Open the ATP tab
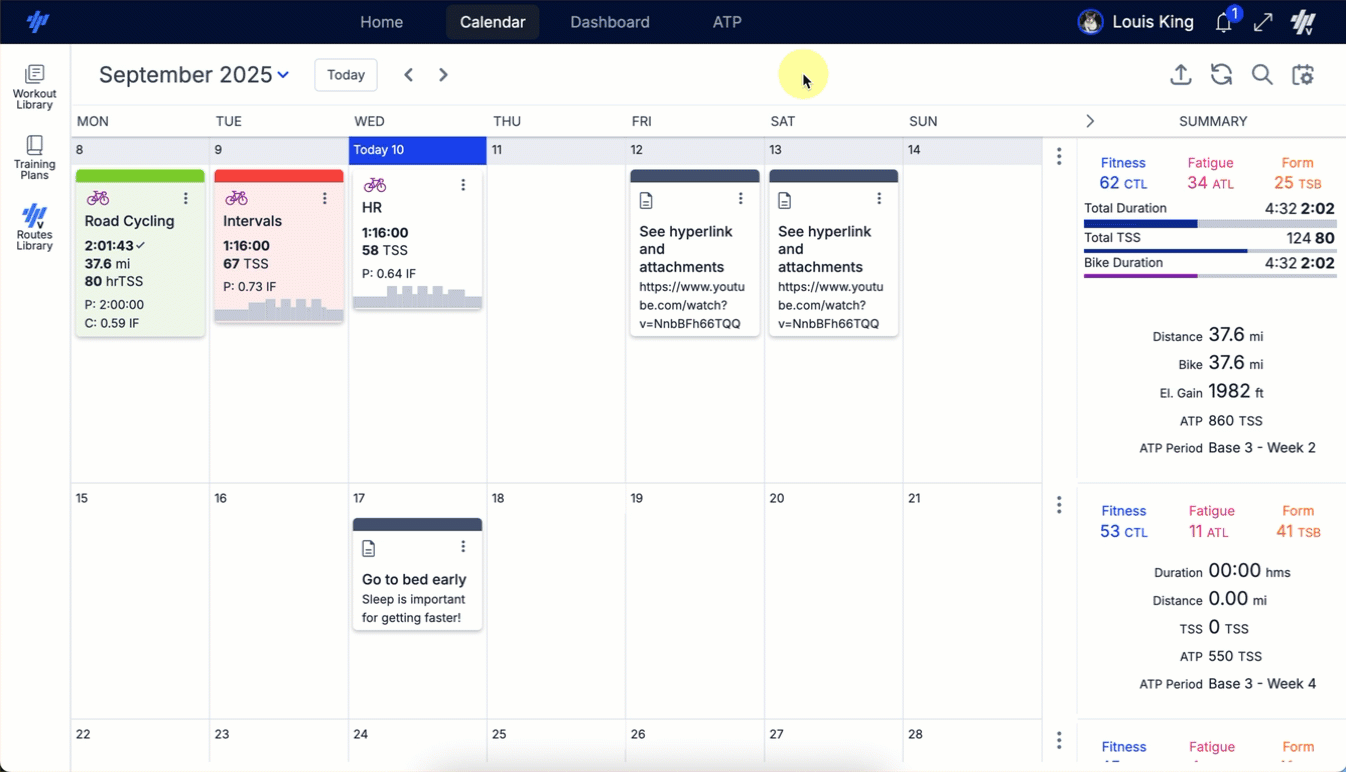The height and width of the screenshot is (772, 1346). click(727, 22)
